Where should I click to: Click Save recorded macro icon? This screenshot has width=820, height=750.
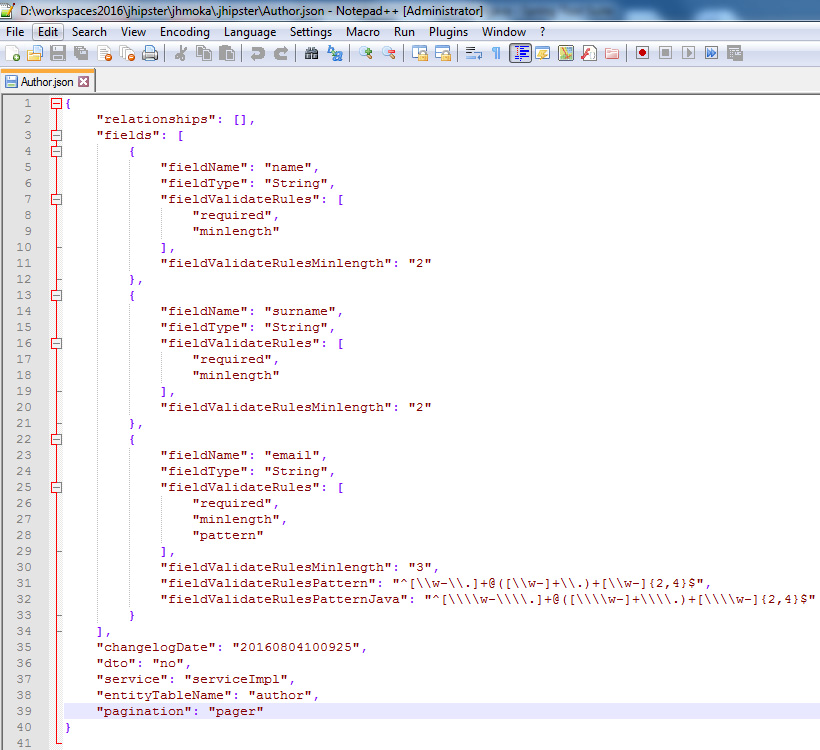pos(735,53)
